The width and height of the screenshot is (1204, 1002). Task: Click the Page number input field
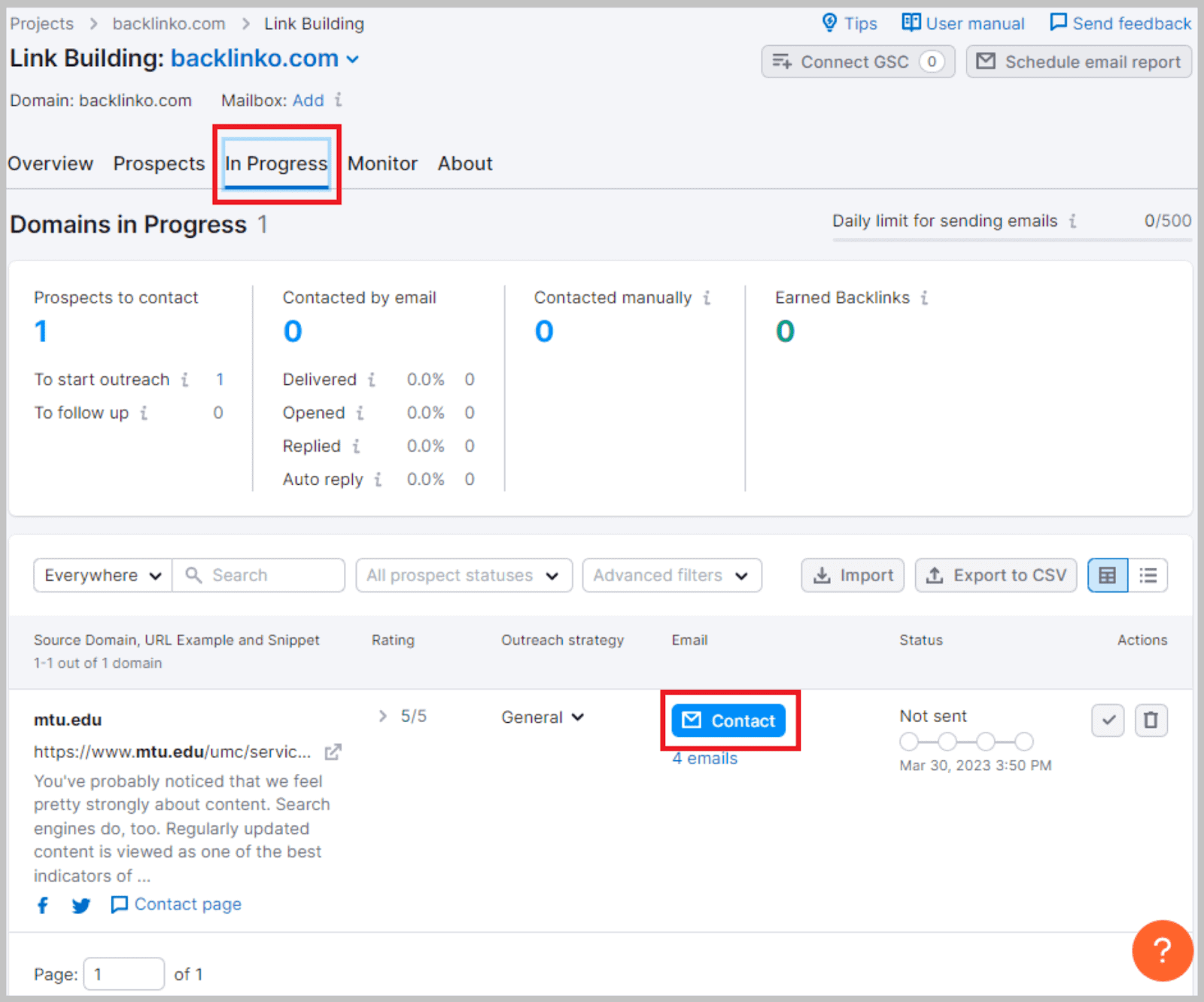[123, 974]
